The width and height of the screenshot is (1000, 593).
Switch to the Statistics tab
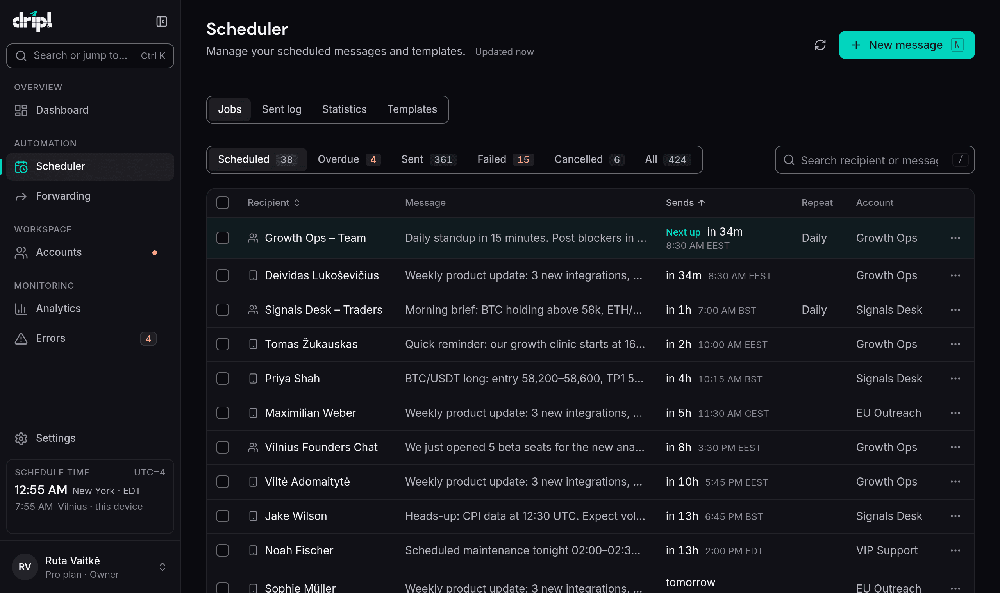[x=344, y=110]
